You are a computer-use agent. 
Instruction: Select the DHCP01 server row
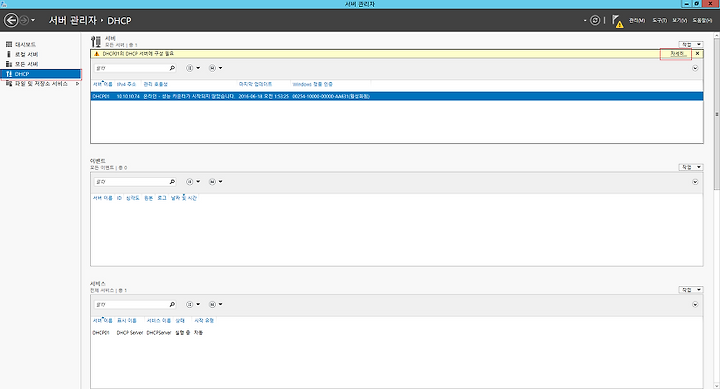(x=397, y=96)
